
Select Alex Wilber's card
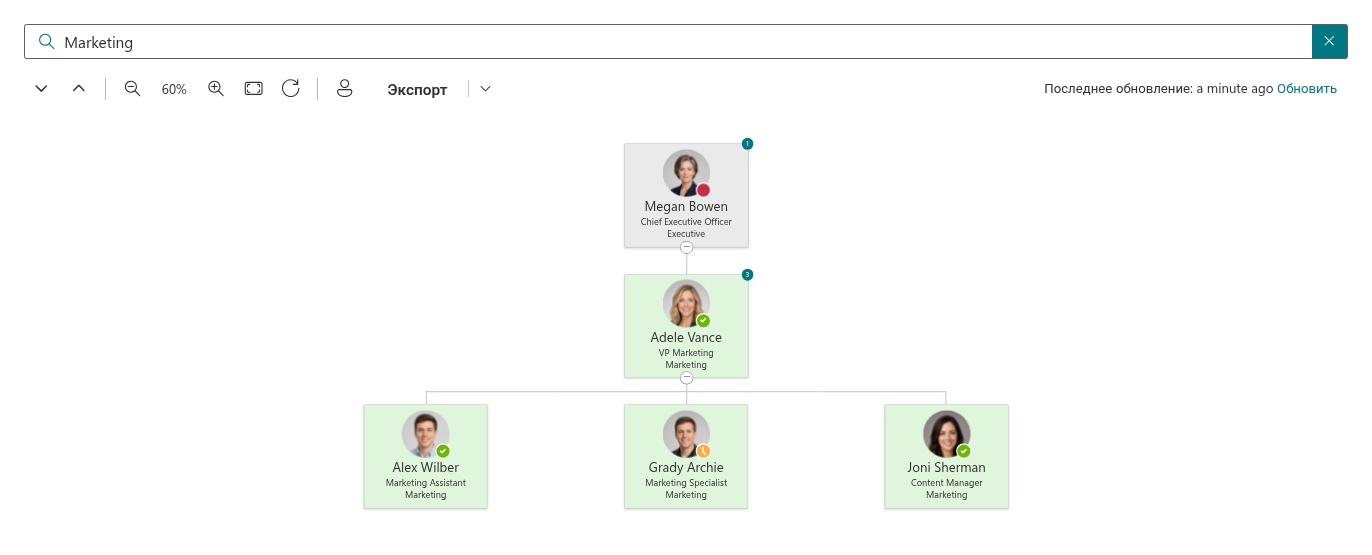[x=425, y=456]
